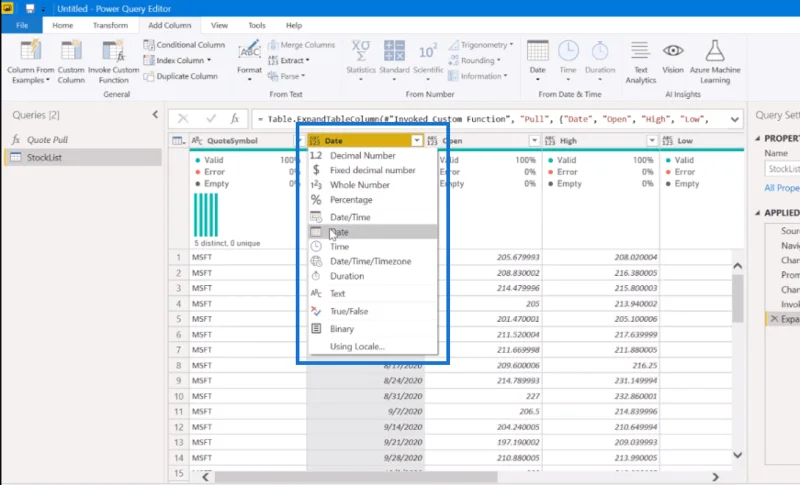Open the Standard number operations
Image resolution: width=800 pixels, height=485 pixels.
point(394,61)
